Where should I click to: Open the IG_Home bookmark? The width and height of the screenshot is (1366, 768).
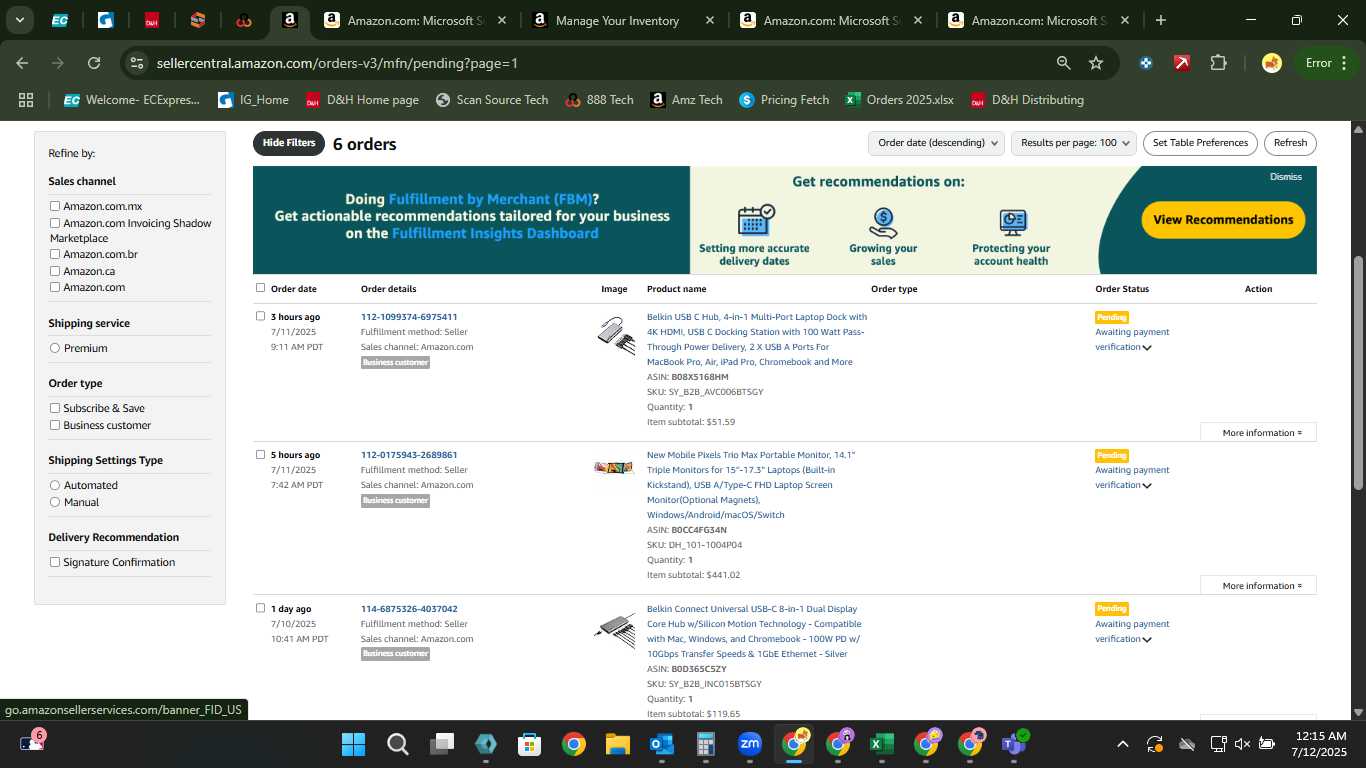(x=253, y=100)
